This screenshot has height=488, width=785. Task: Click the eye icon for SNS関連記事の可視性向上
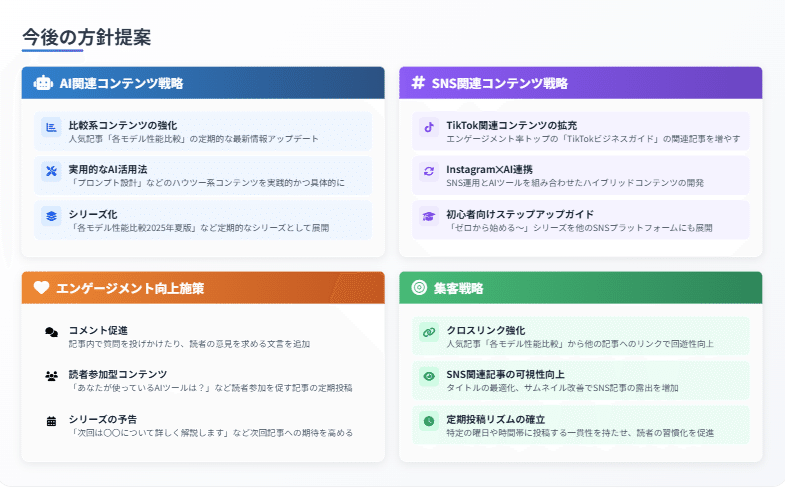coord(429,376)
